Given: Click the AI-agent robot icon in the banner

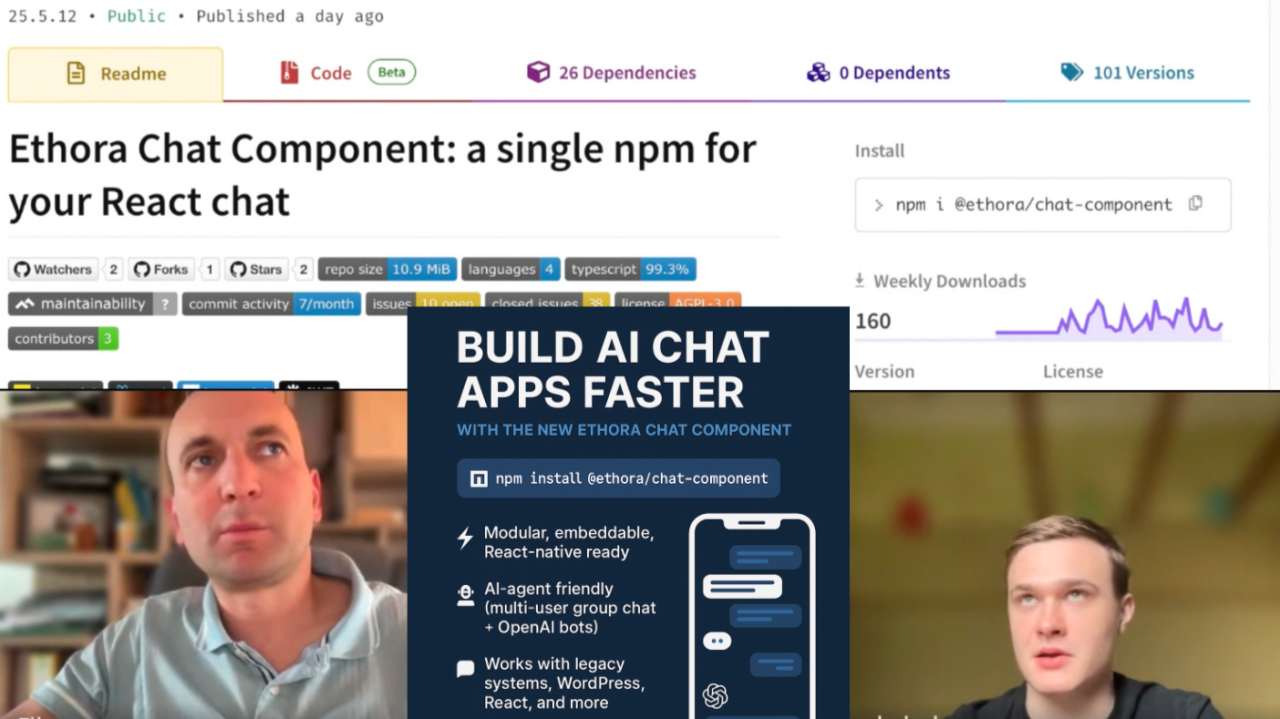Looking at the screenshot, I should (465, 596).
